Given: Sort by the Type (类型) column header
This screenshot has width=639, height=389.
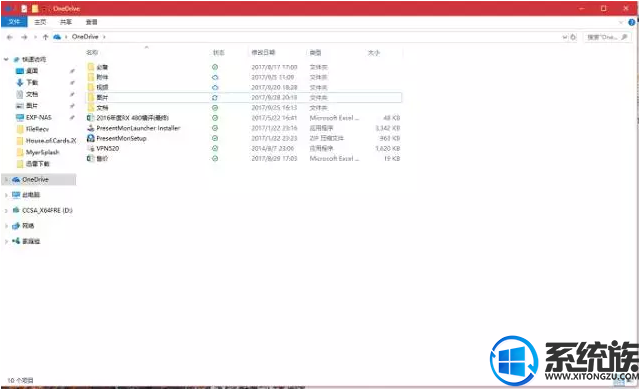Looking at the screenshot, I should pos(315,52).
